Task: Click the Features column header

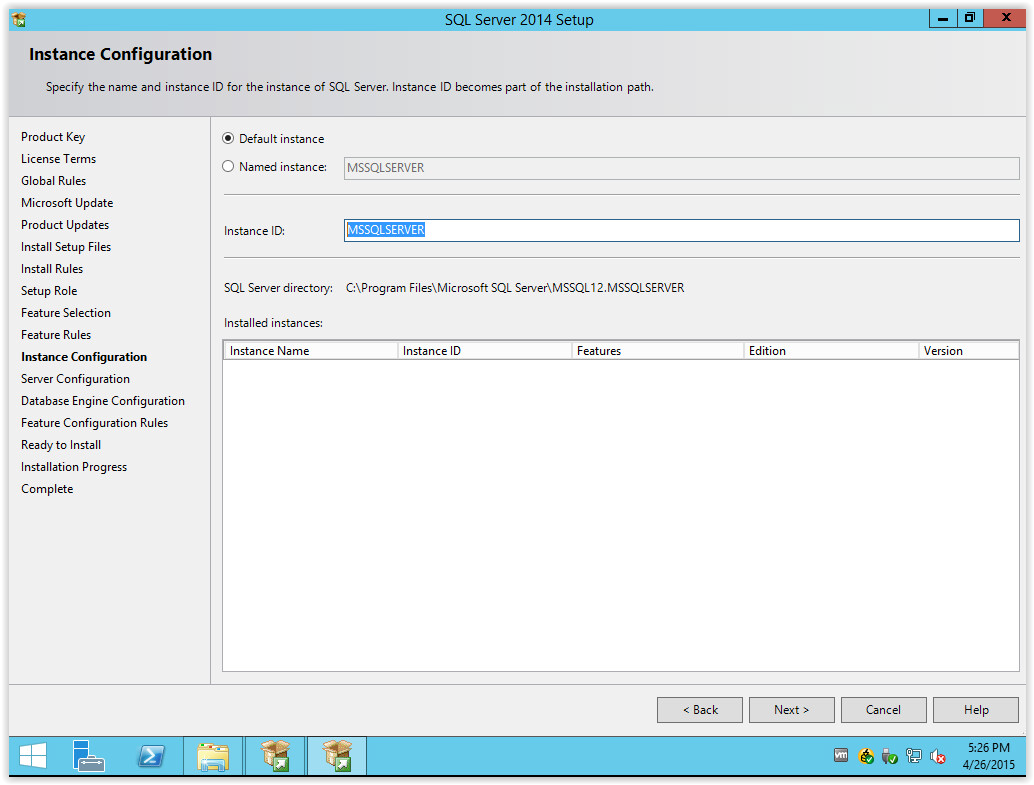Action: click(657, 351)
